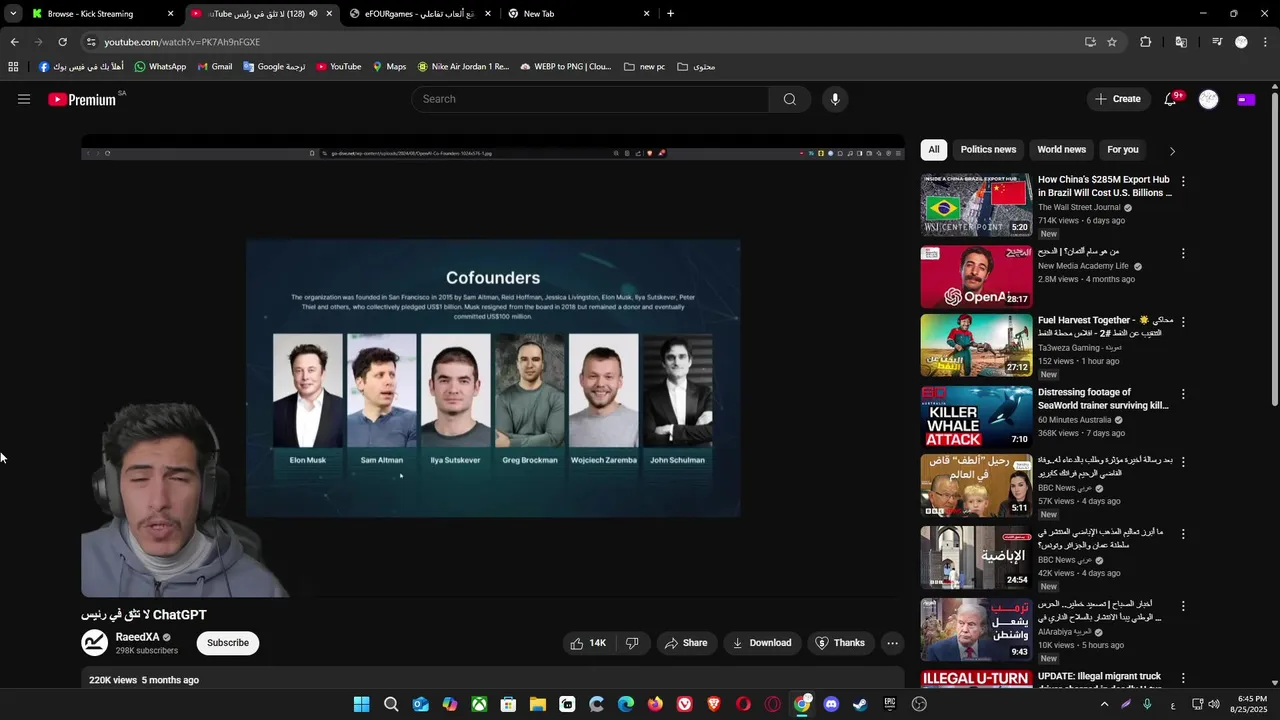Start voice search with the microphone
Screen dimensions: 1280x720
[835, 99]
